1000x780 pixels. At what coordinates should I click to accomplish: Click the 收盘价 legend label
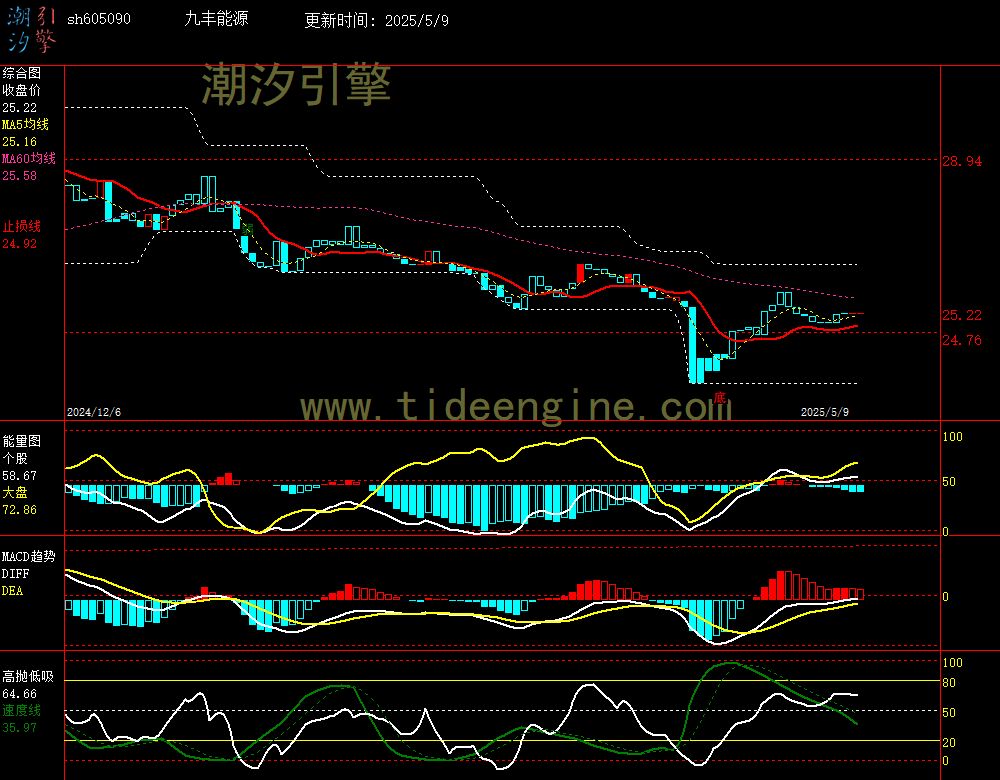coord(22,91)
